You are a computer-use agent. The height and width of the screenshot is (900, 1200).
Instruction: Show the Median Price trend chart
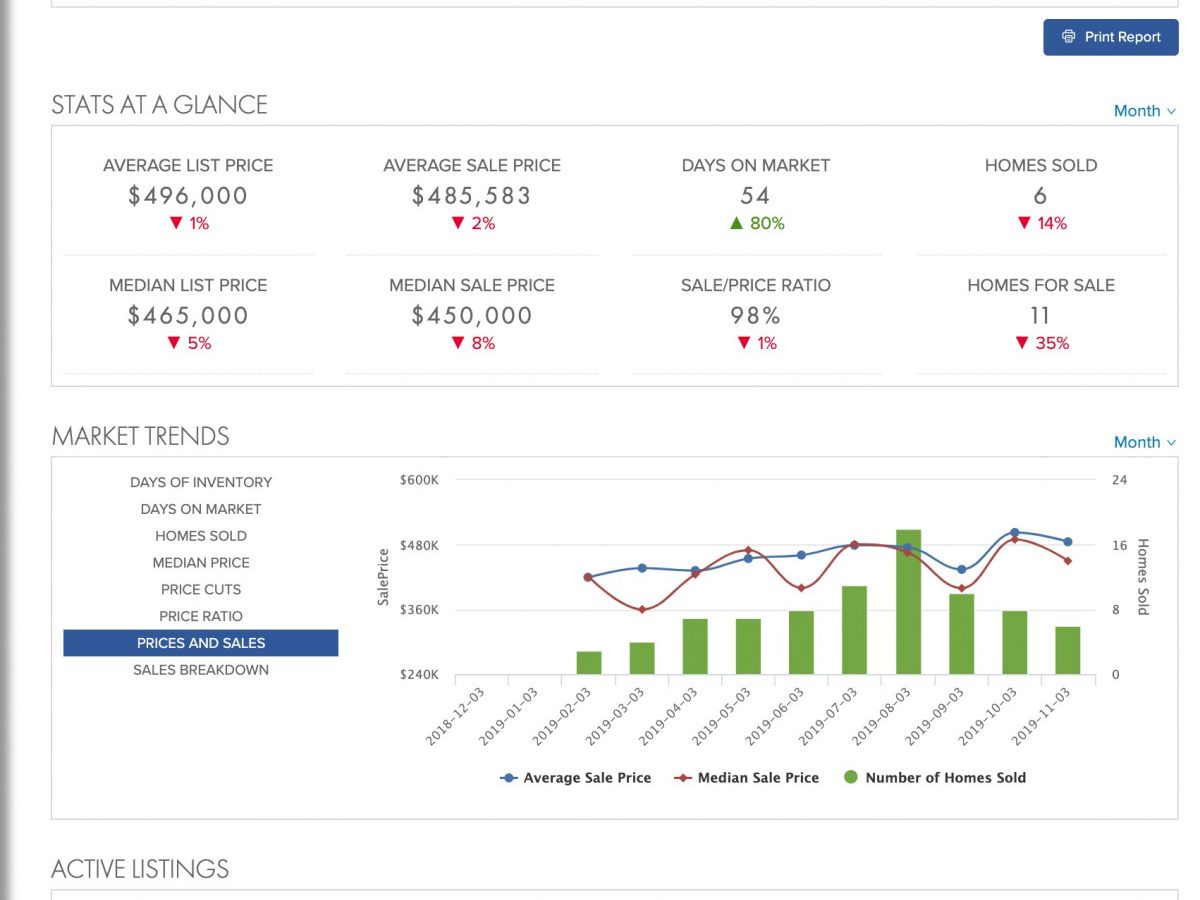click(201, 563)
